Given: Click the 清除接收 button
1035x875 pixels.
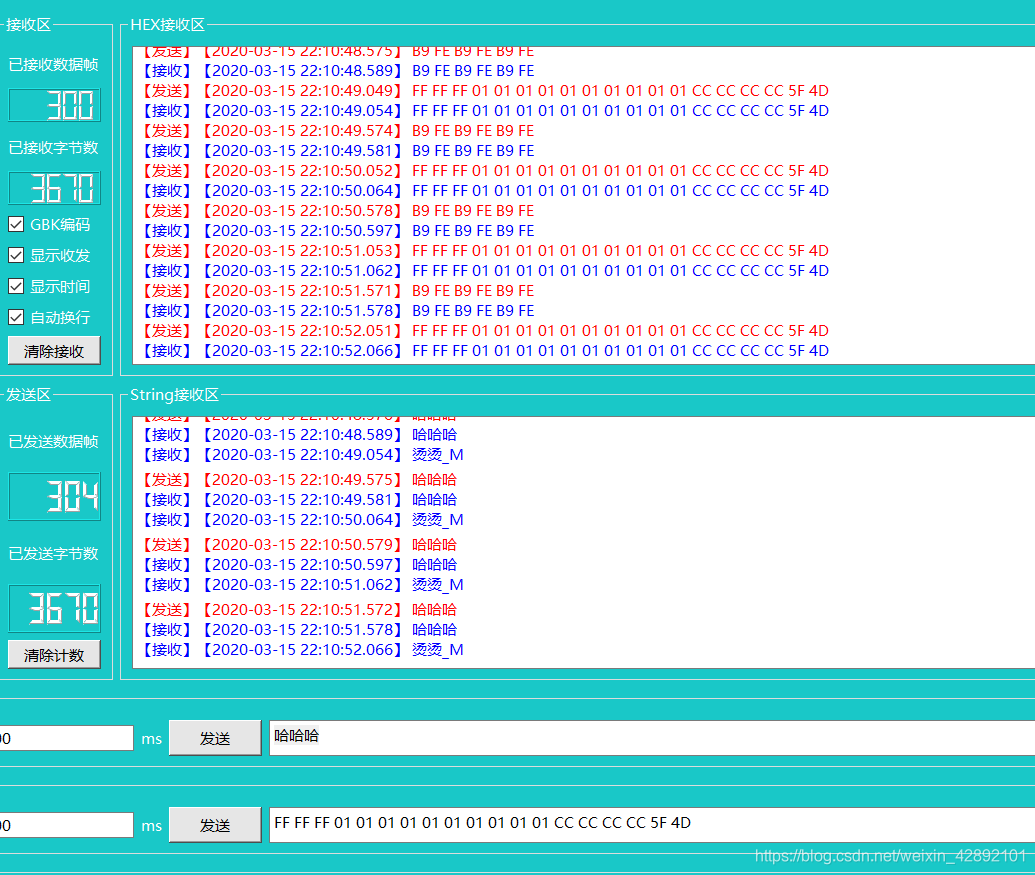Looking at the screenshot, I should (x=54, y=350).
